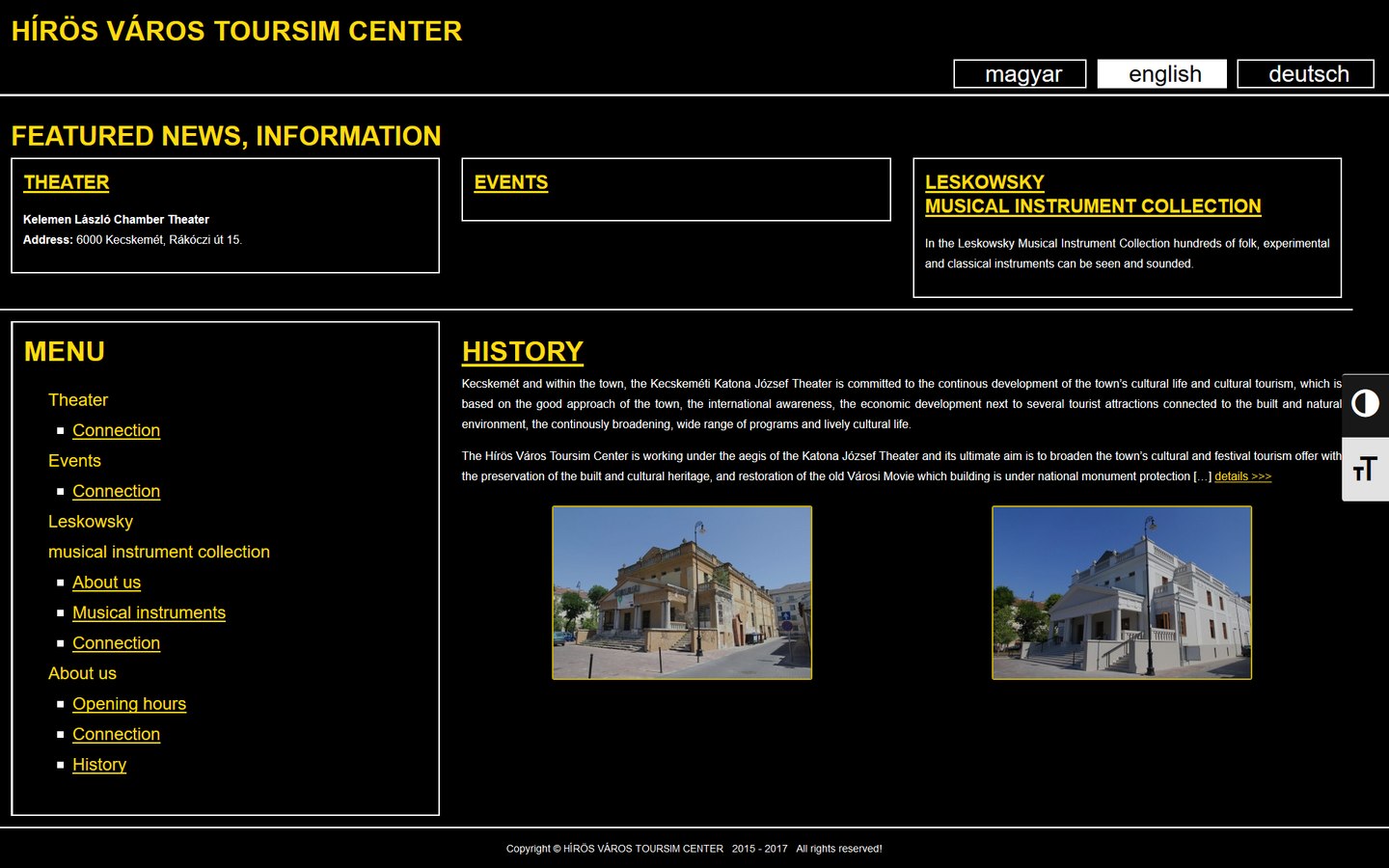
Task: Click the 'musical instrument collection' menu label
Action: pyautogui.click(x=159, y=552)
